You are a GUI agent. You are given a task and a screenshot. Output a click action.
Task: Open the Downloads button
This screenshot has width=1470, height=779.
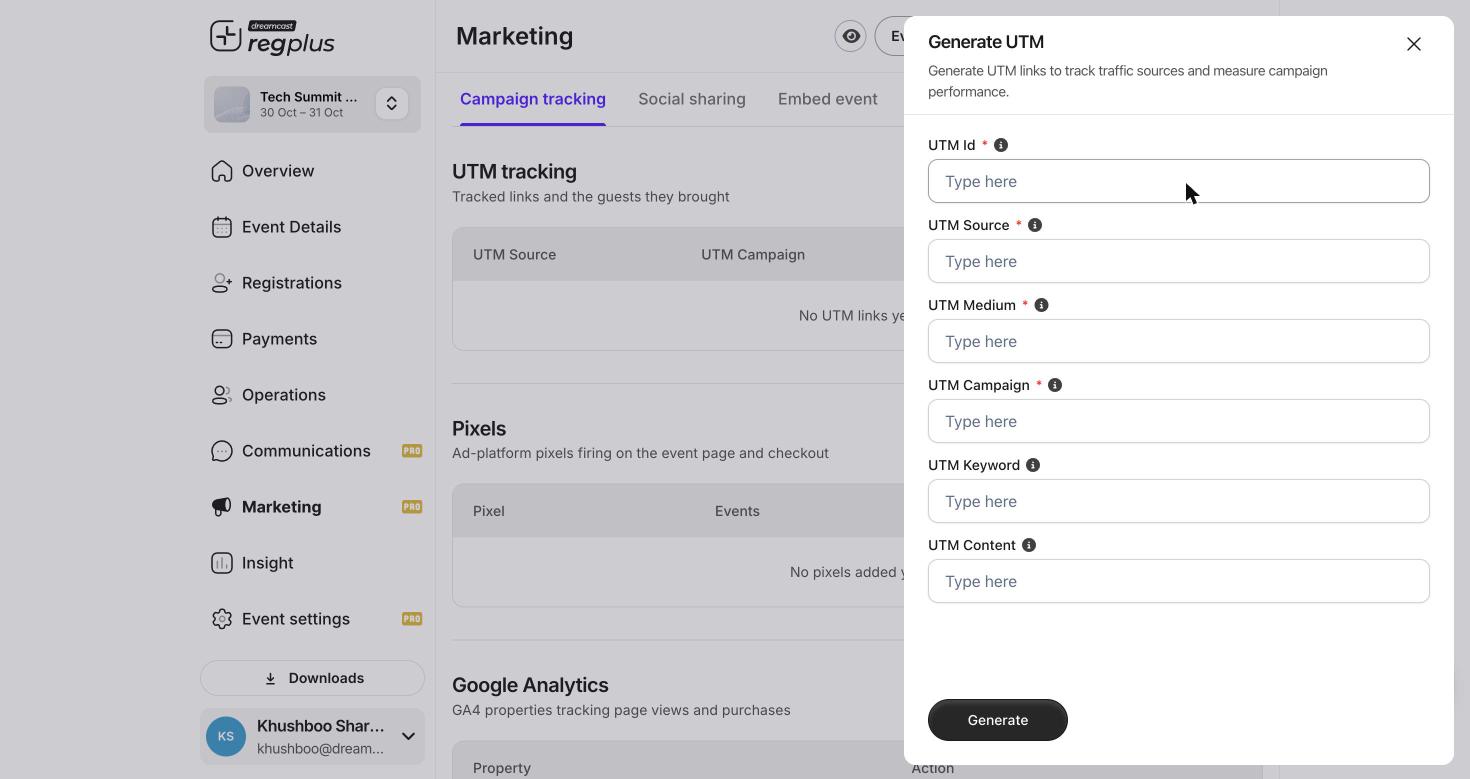tap(312, 678)
